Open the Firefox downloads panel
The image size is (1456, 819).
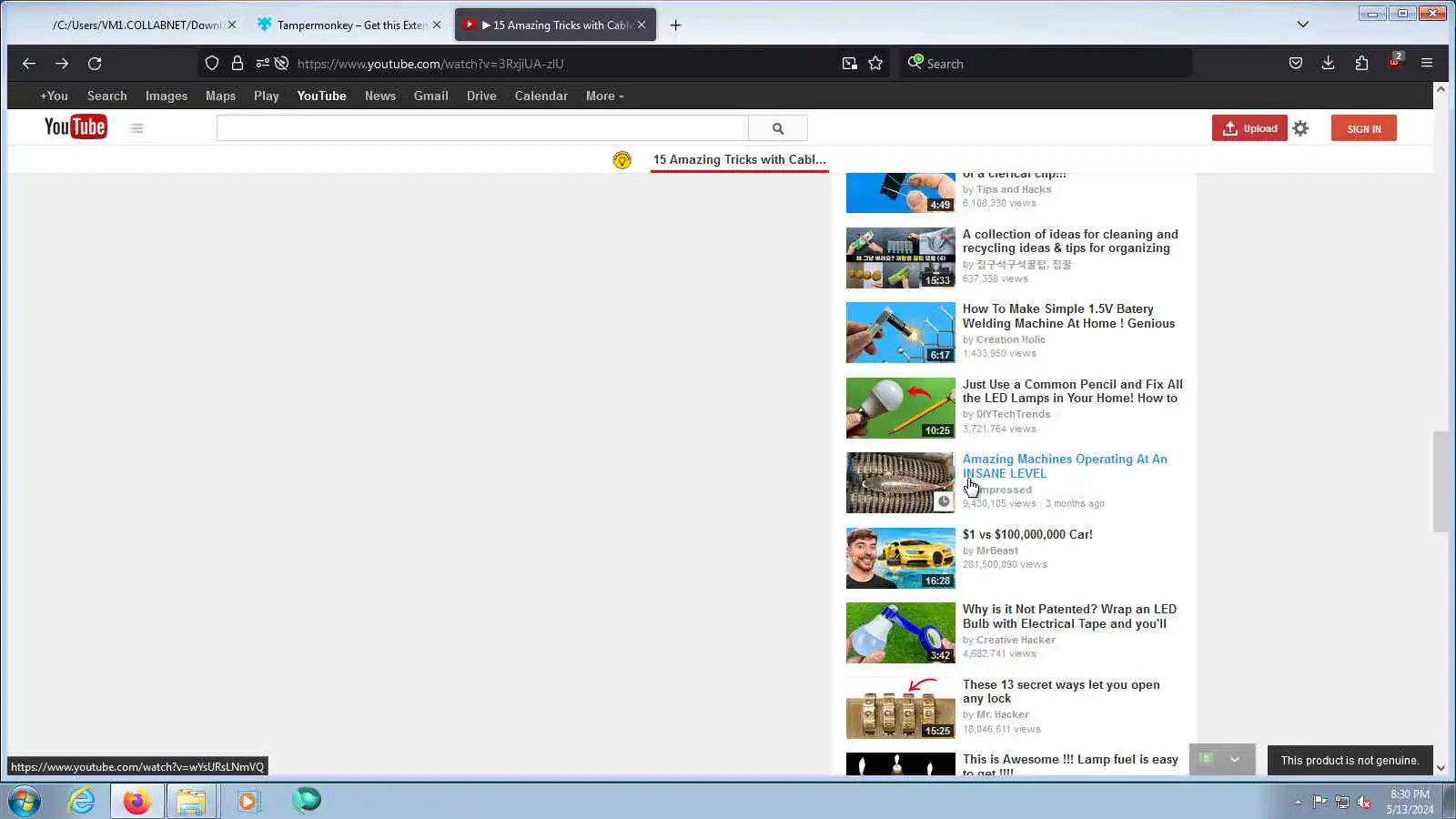[1329, 64]
